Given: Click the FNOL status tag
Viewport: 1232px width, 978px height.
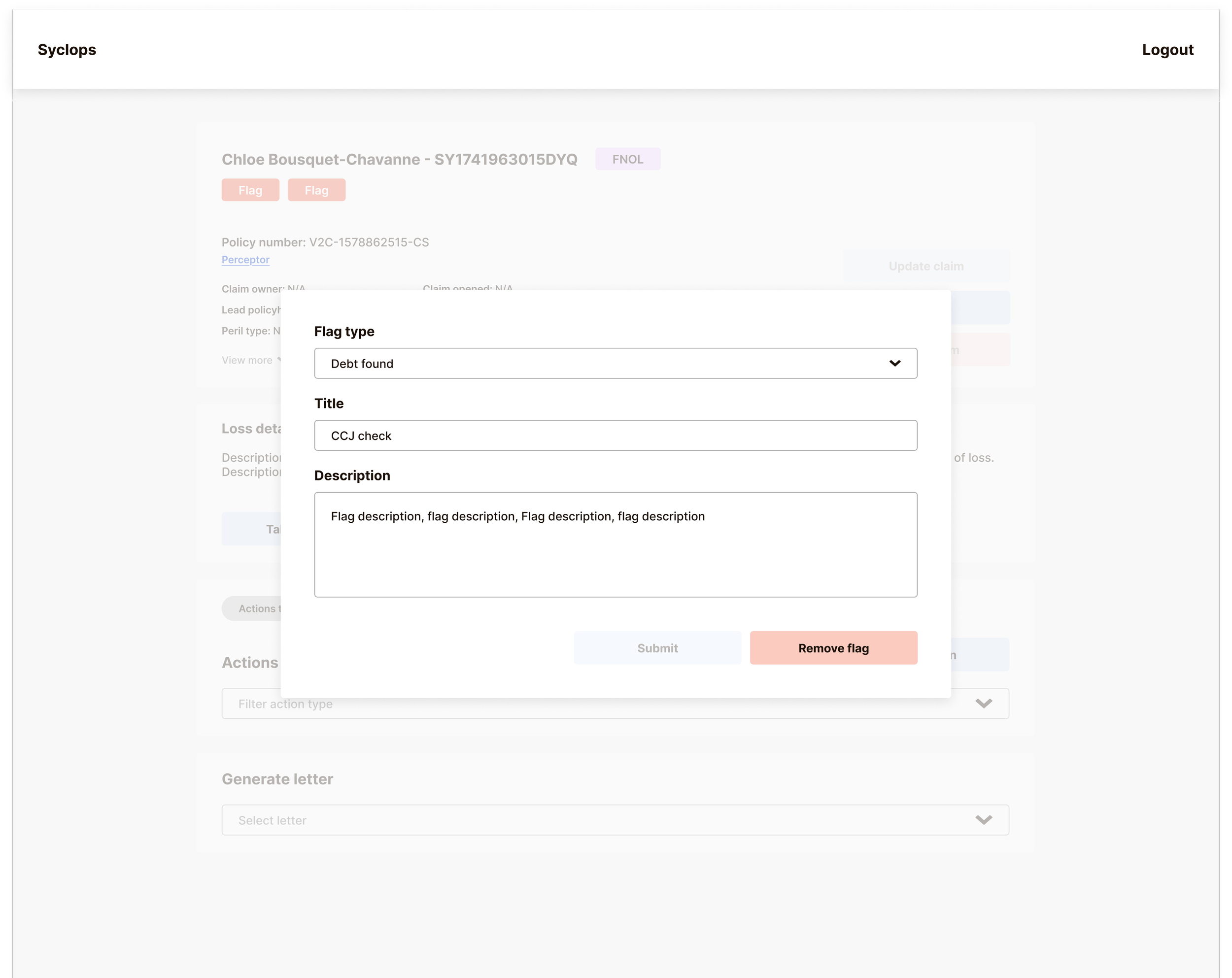Looking at the screenshot, I should click(x=627, y=159).
